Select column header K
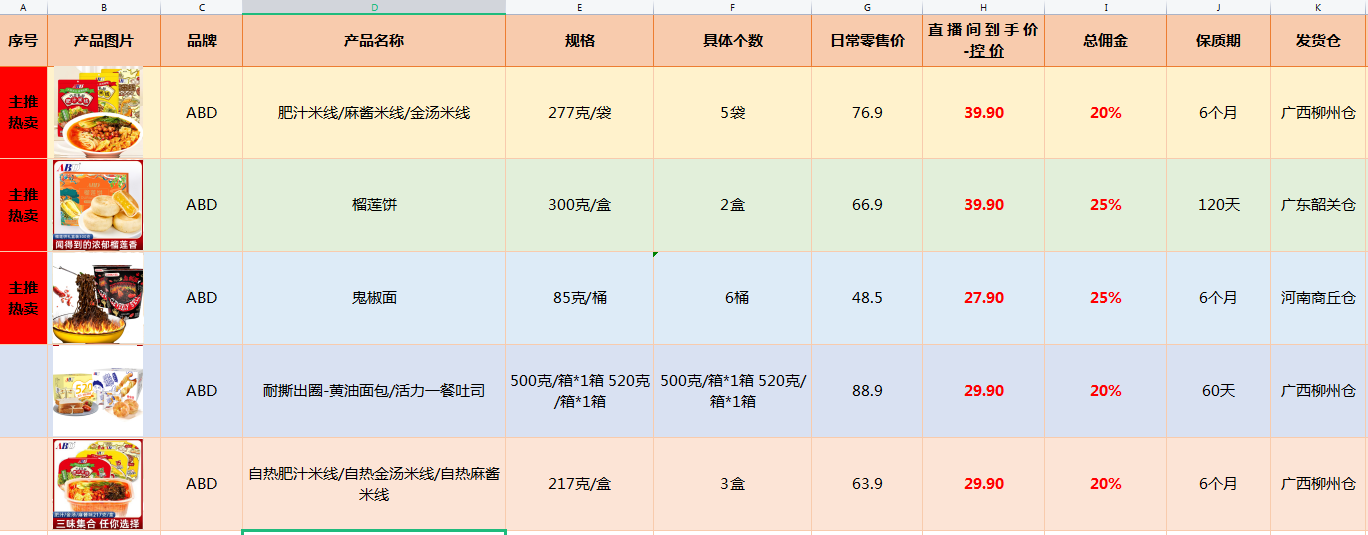This screenshot has width=1368, height=535. tap(1318, 7)
